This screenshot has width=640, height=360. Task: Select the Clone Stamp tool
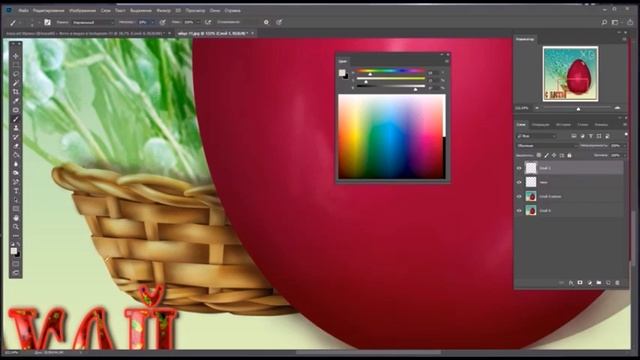tap(16, 128)
